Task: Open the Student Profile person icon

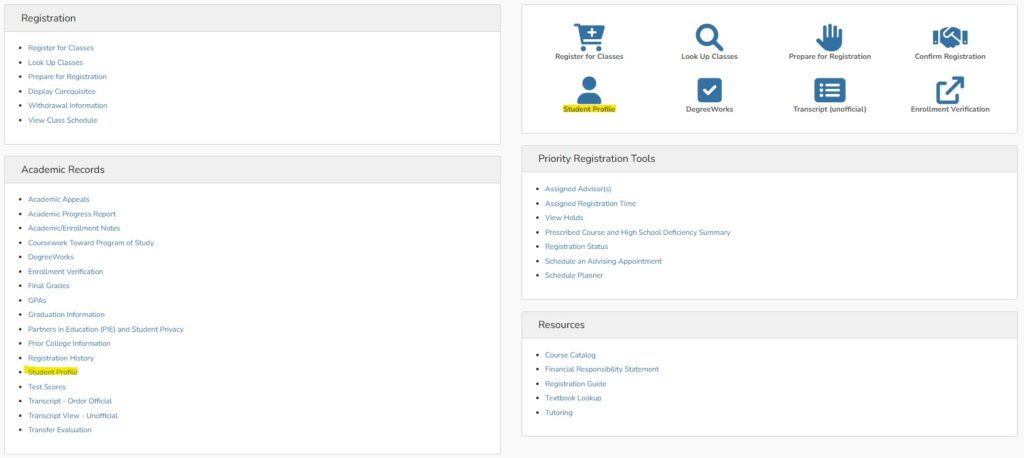Action: coord(589,90)
